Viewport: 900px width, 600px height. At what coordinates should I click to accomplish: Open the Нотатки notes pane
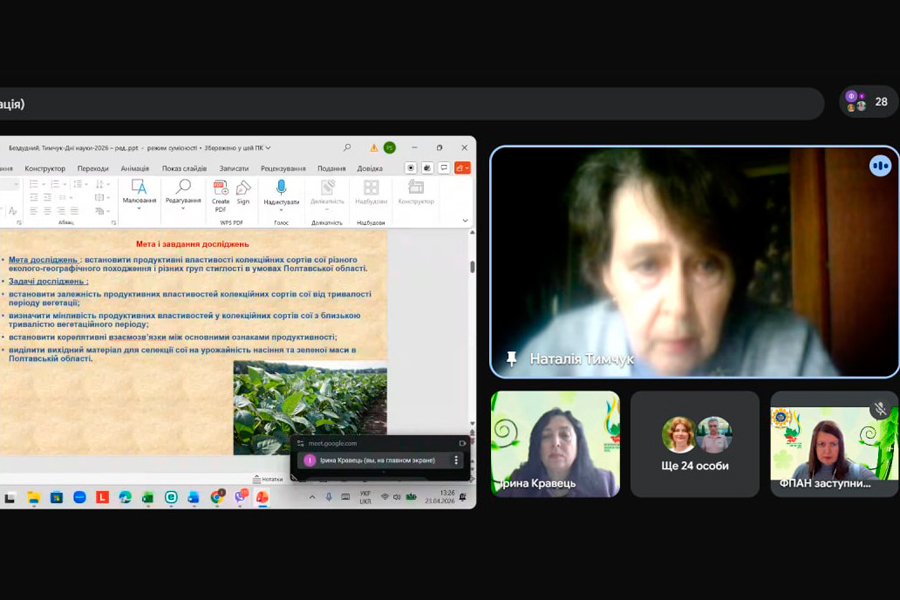pyautogui.click(x=268, y=479)
